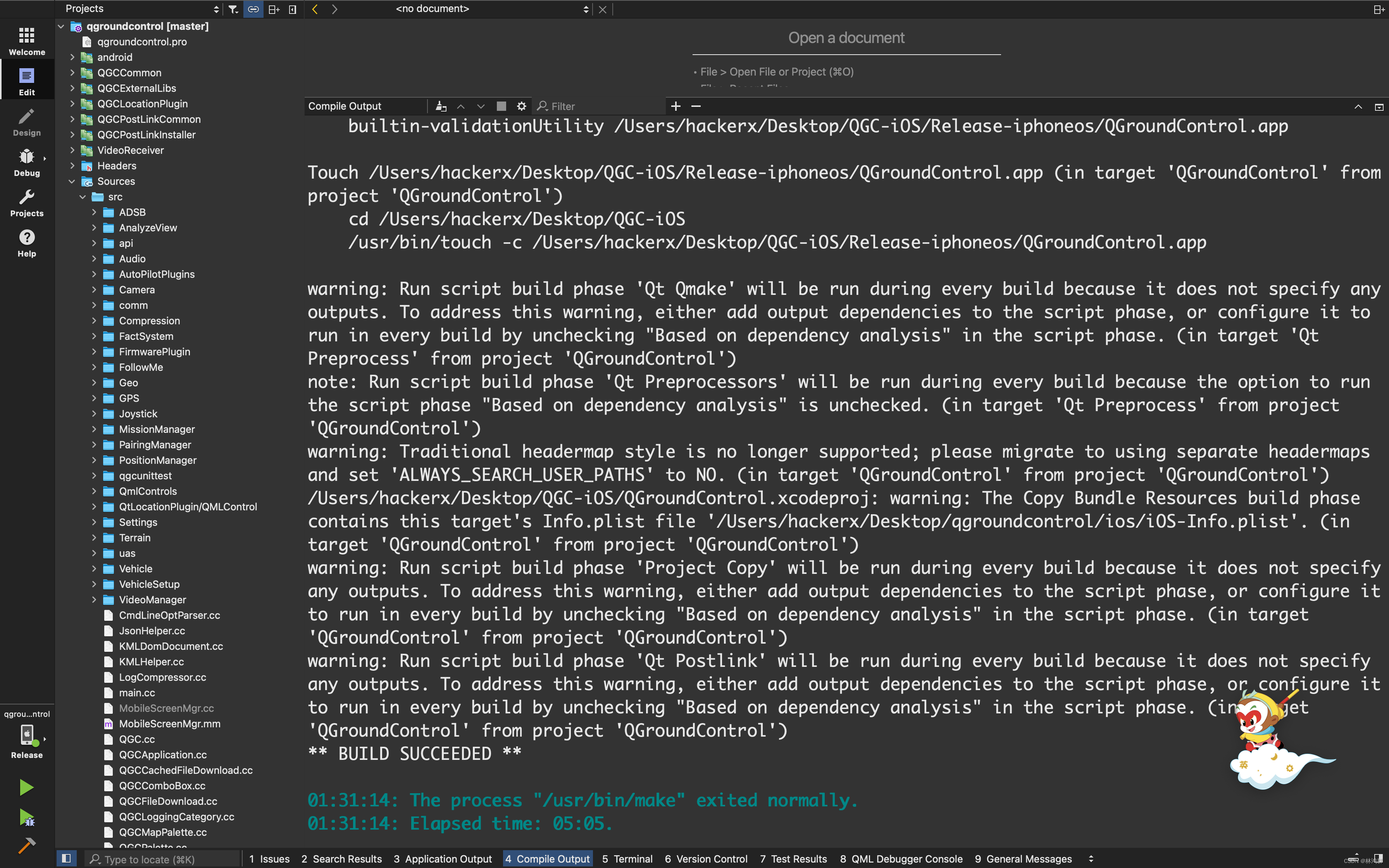Expand the AutoPilotPlugins folder
This screenshot has height=868, width=1389.
[x=93, y=274]
